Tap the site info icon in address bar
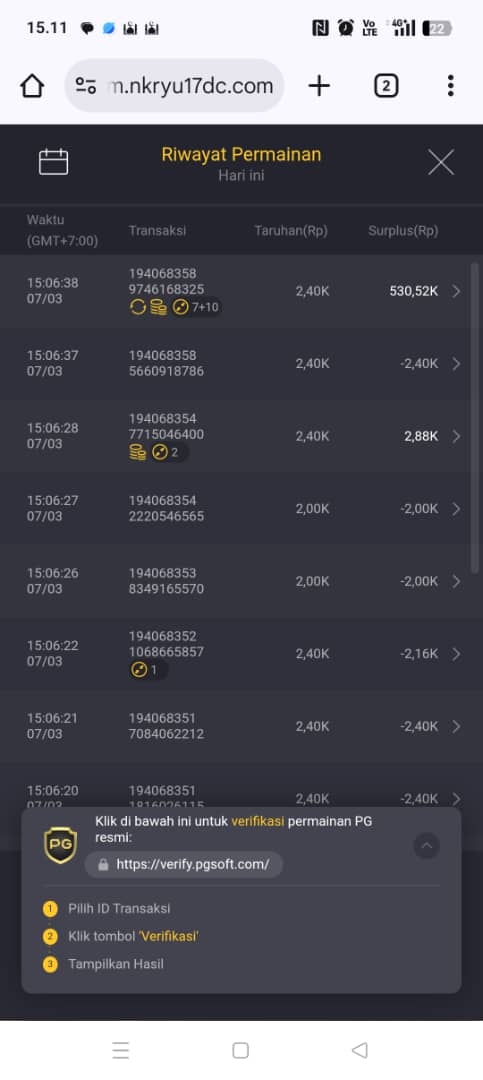 click(86, 85)
